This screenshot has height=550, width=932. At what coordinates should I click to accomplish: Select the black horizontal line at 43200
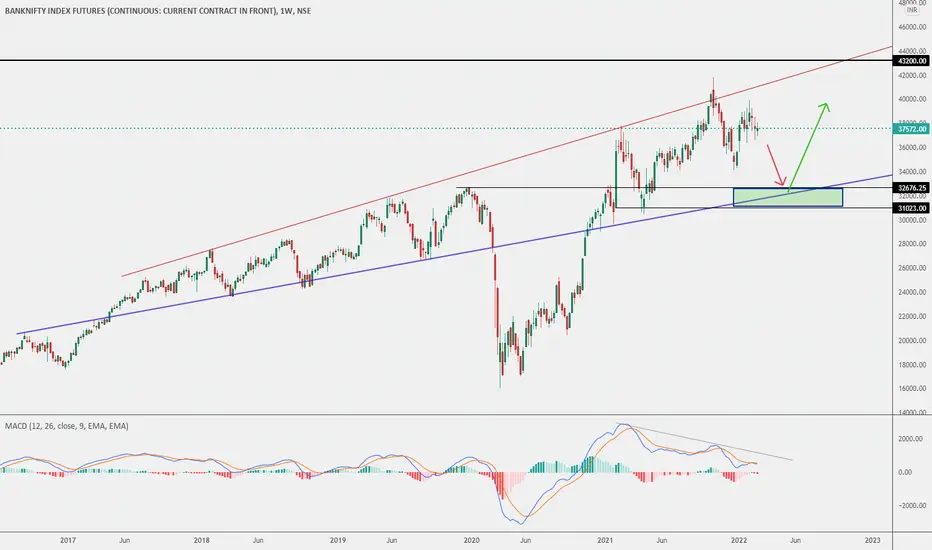(446, 60)
